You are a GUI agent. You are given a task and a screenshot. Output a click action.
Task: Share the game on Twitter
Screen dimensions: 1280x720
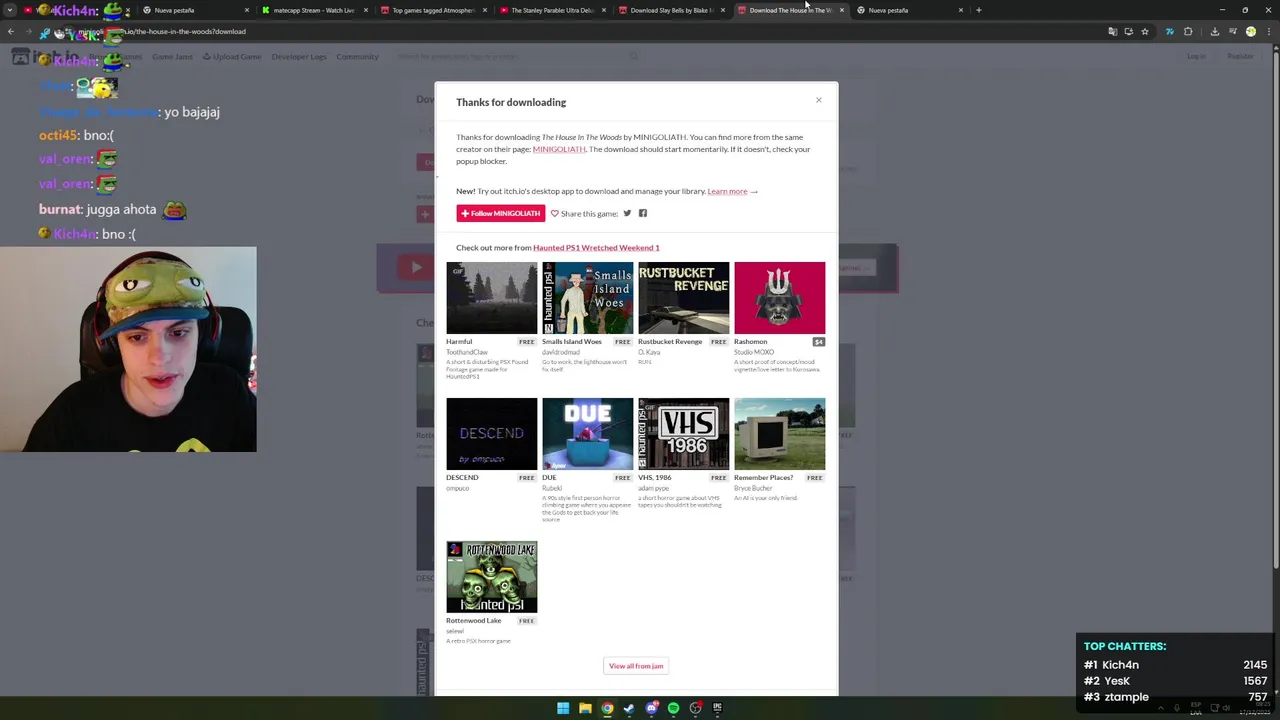point(627,213)
